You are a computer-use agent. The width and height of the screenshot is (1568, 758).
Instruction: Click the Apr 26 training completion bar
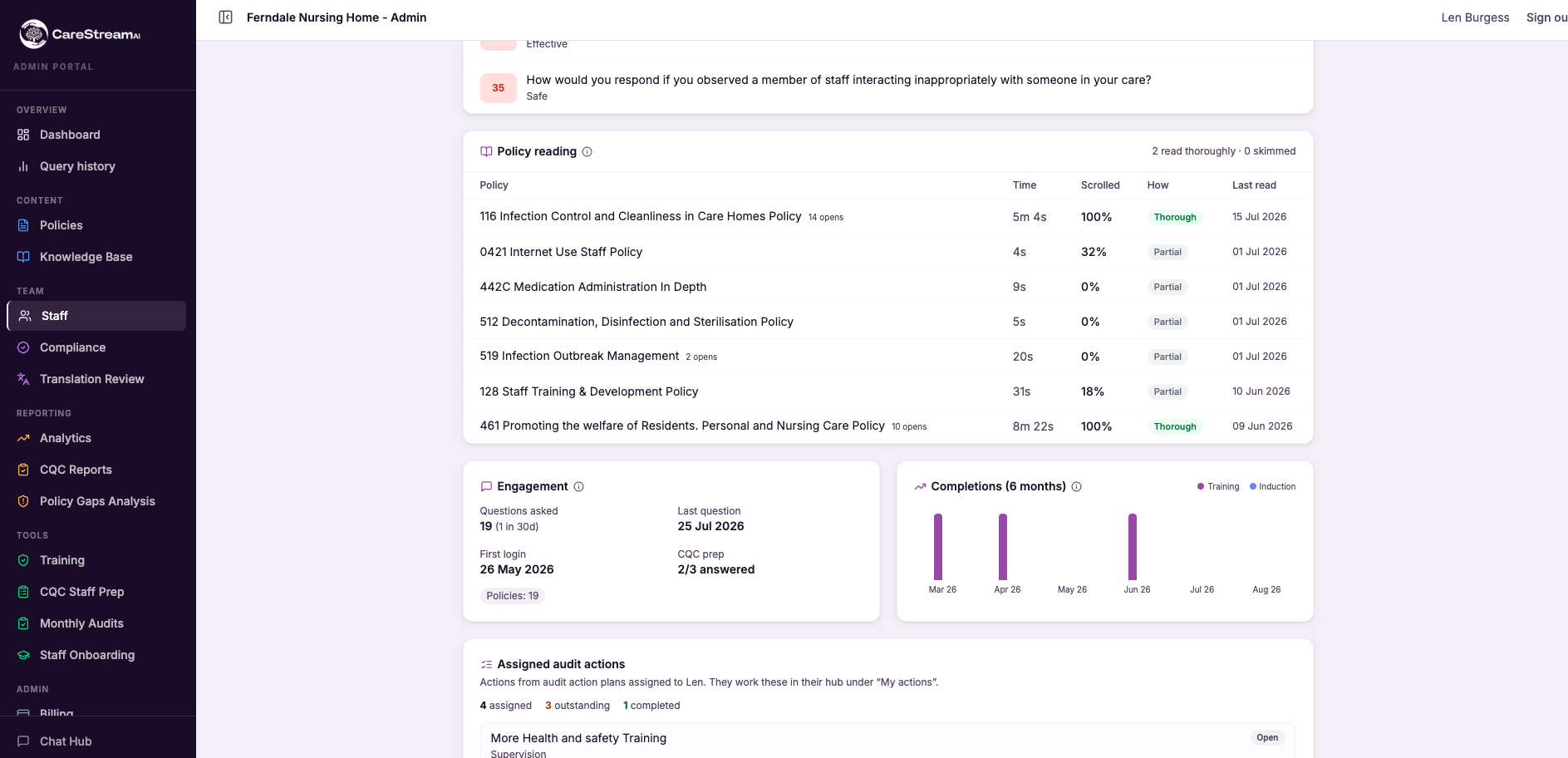[1003, 547]
